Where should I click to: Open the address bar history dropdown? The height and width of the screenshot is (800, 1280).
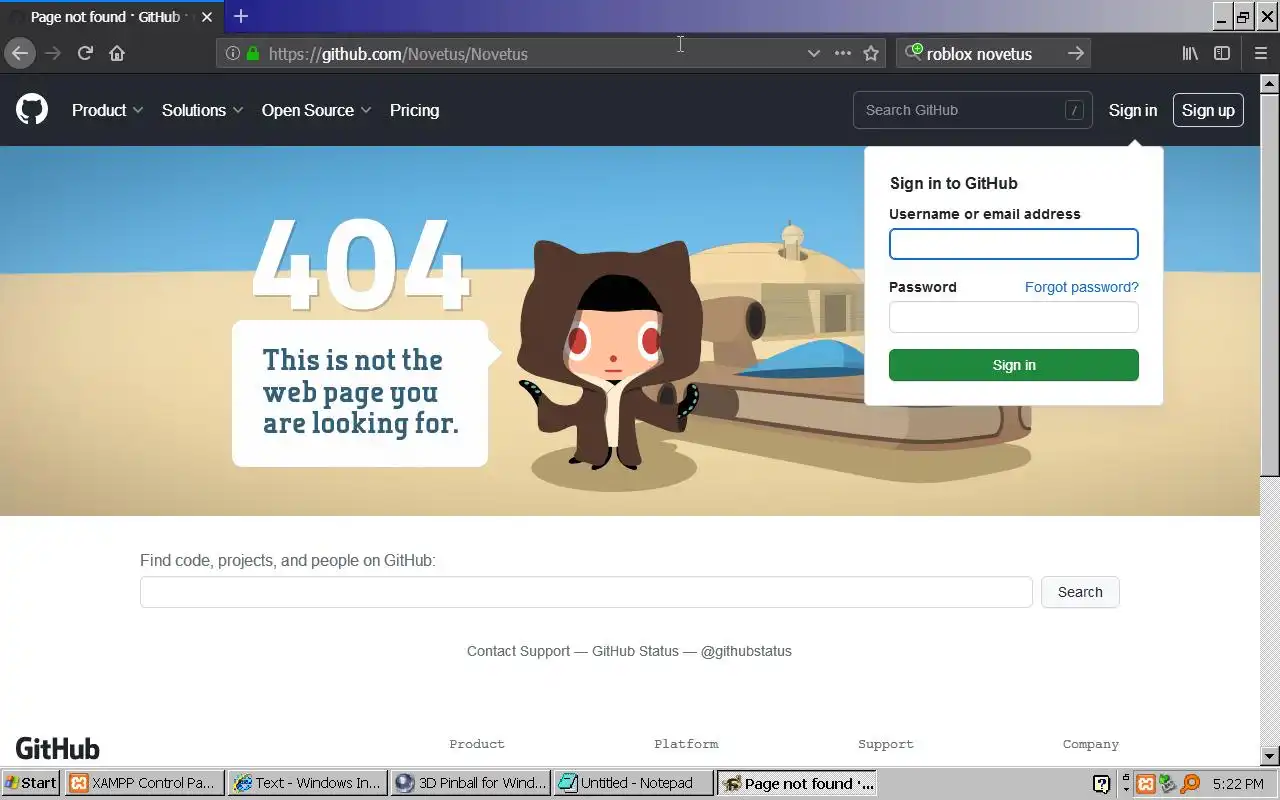(814, 53)
